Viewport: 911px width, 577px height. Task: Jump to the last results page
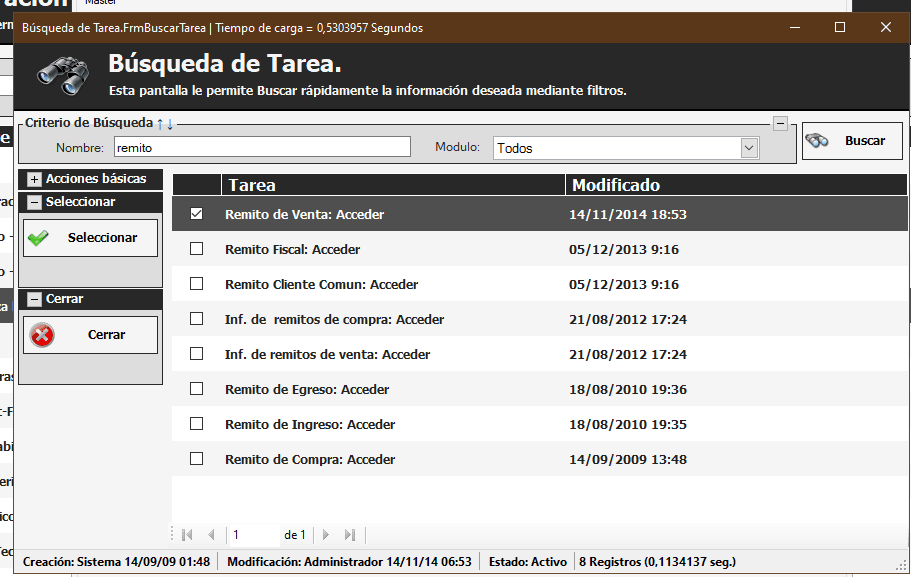pyautogui.click(x=350, y=535)
